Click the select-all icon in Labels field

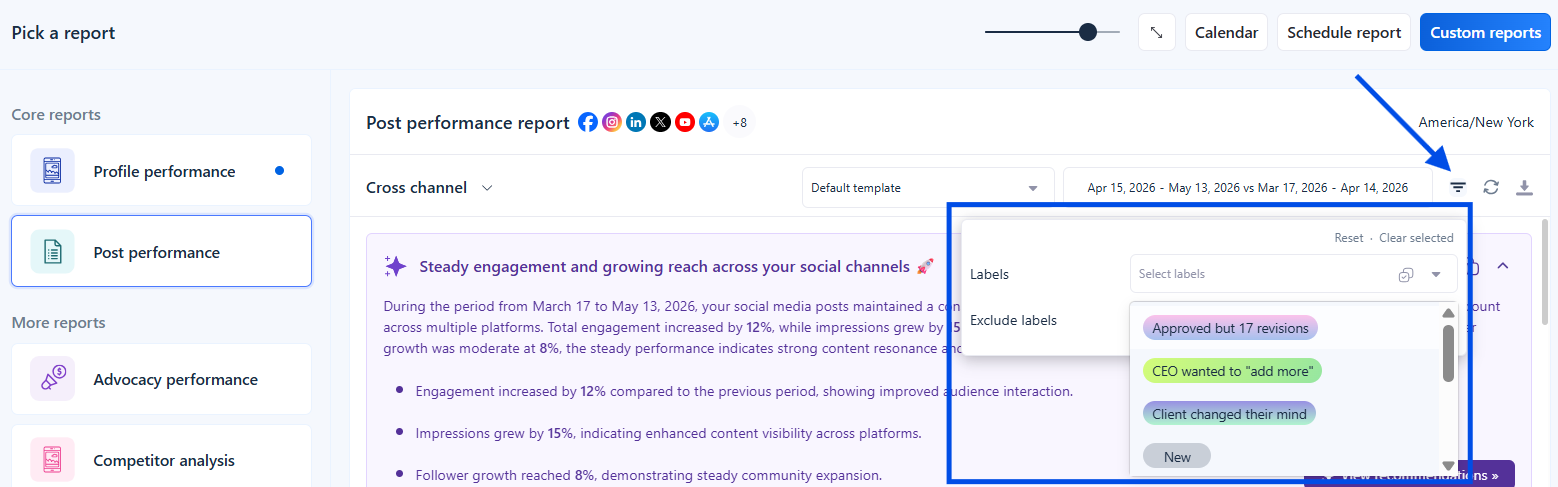click(x=1406, y=275)
